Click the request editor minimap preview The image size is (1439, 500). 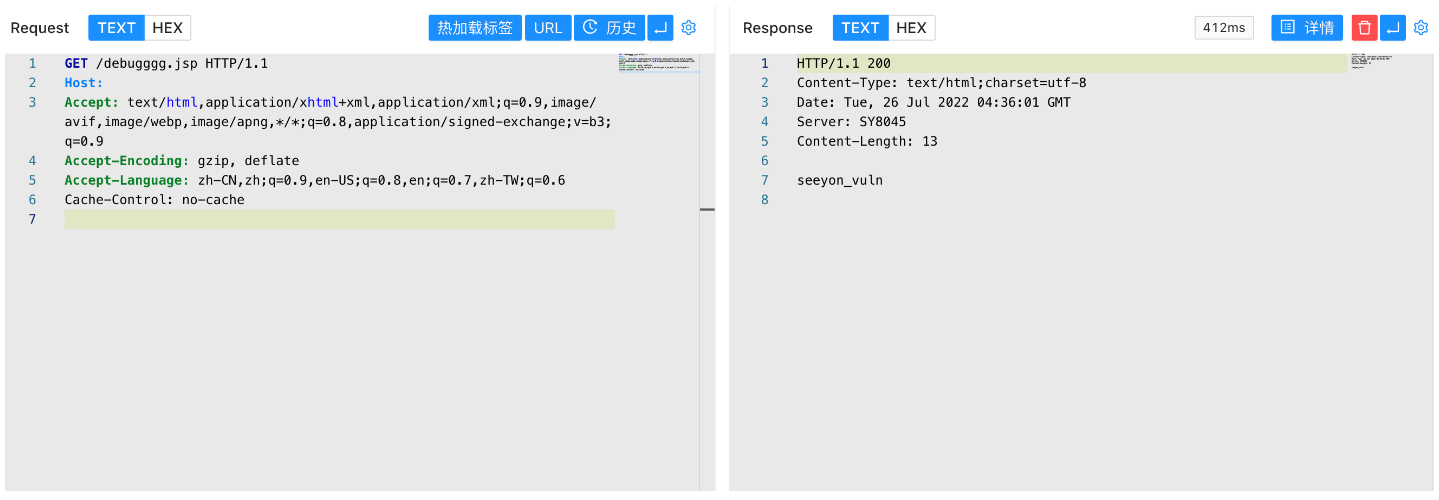point(658,63)
